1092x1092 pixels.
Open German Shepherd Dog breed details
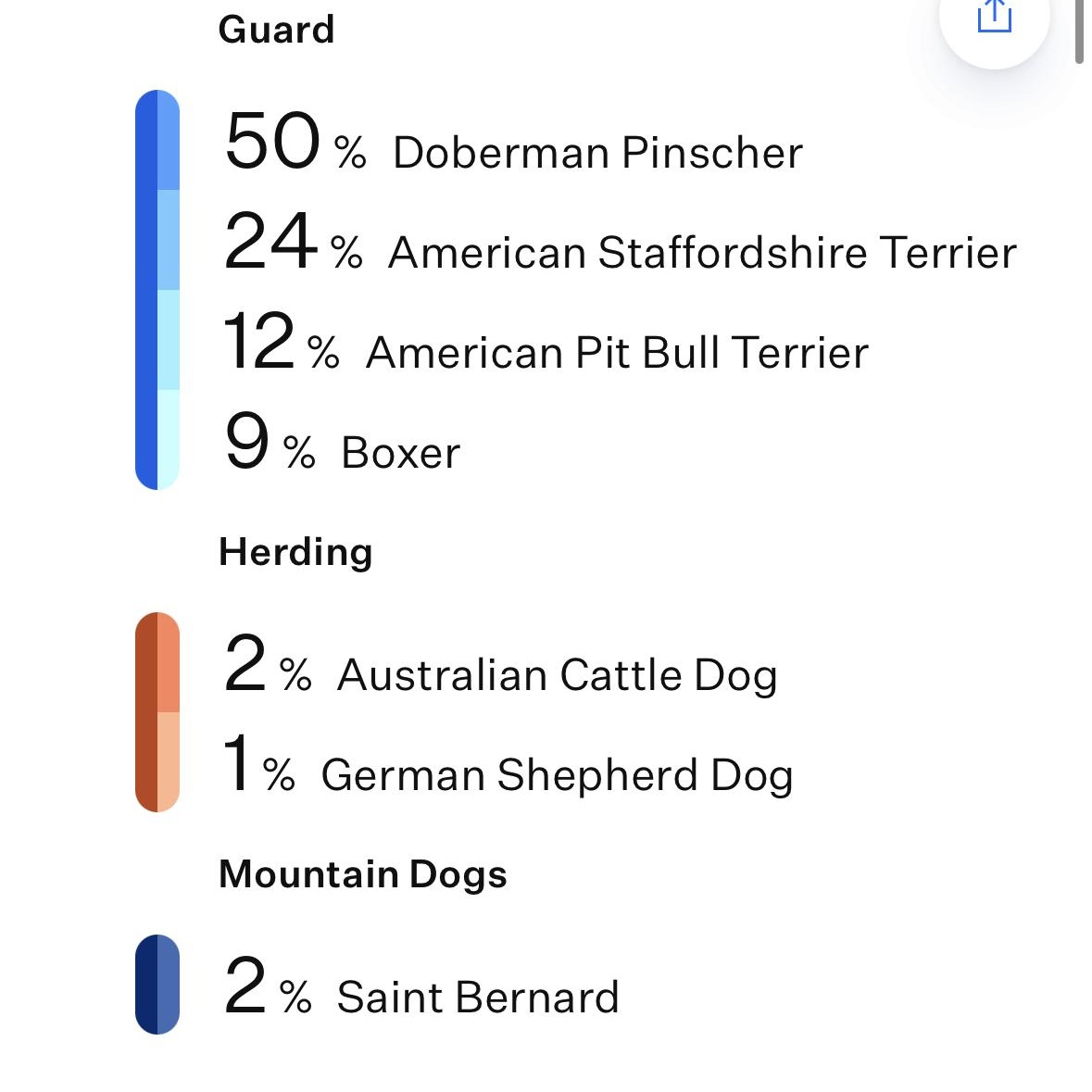point(557,774)
